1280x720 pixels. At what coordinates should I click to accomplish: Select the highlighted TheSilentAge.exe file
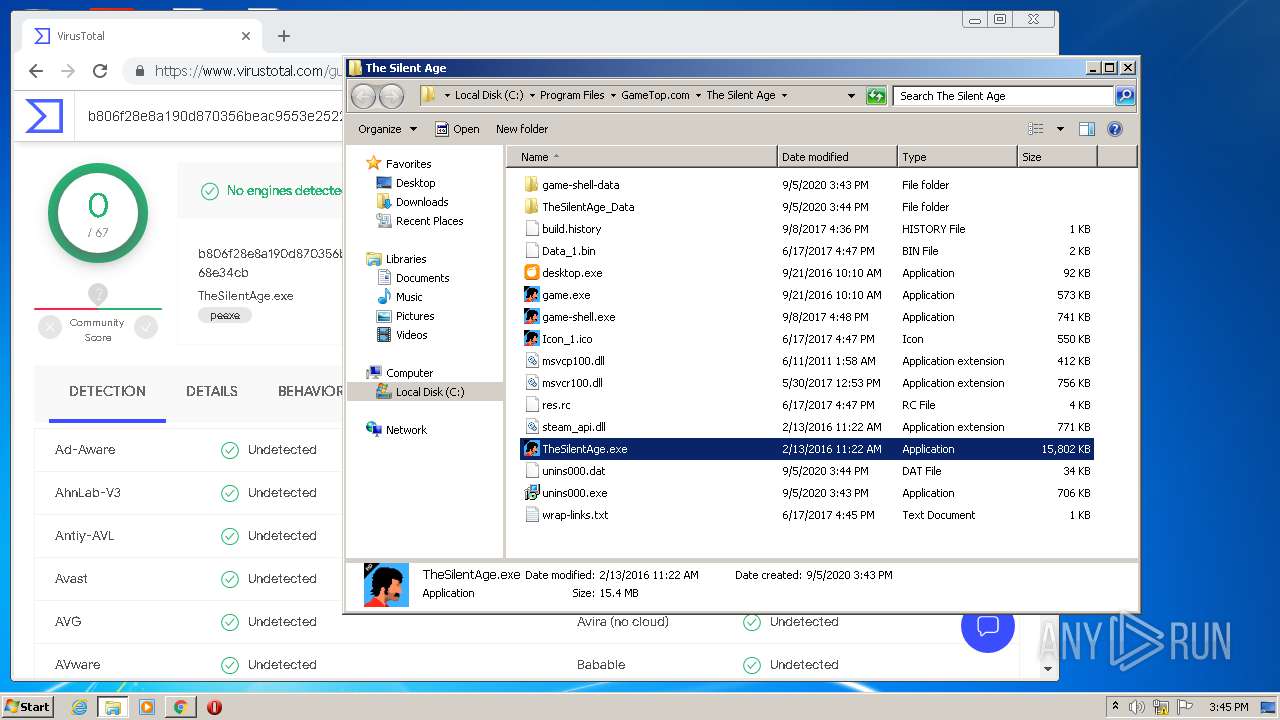click(806, 449)
